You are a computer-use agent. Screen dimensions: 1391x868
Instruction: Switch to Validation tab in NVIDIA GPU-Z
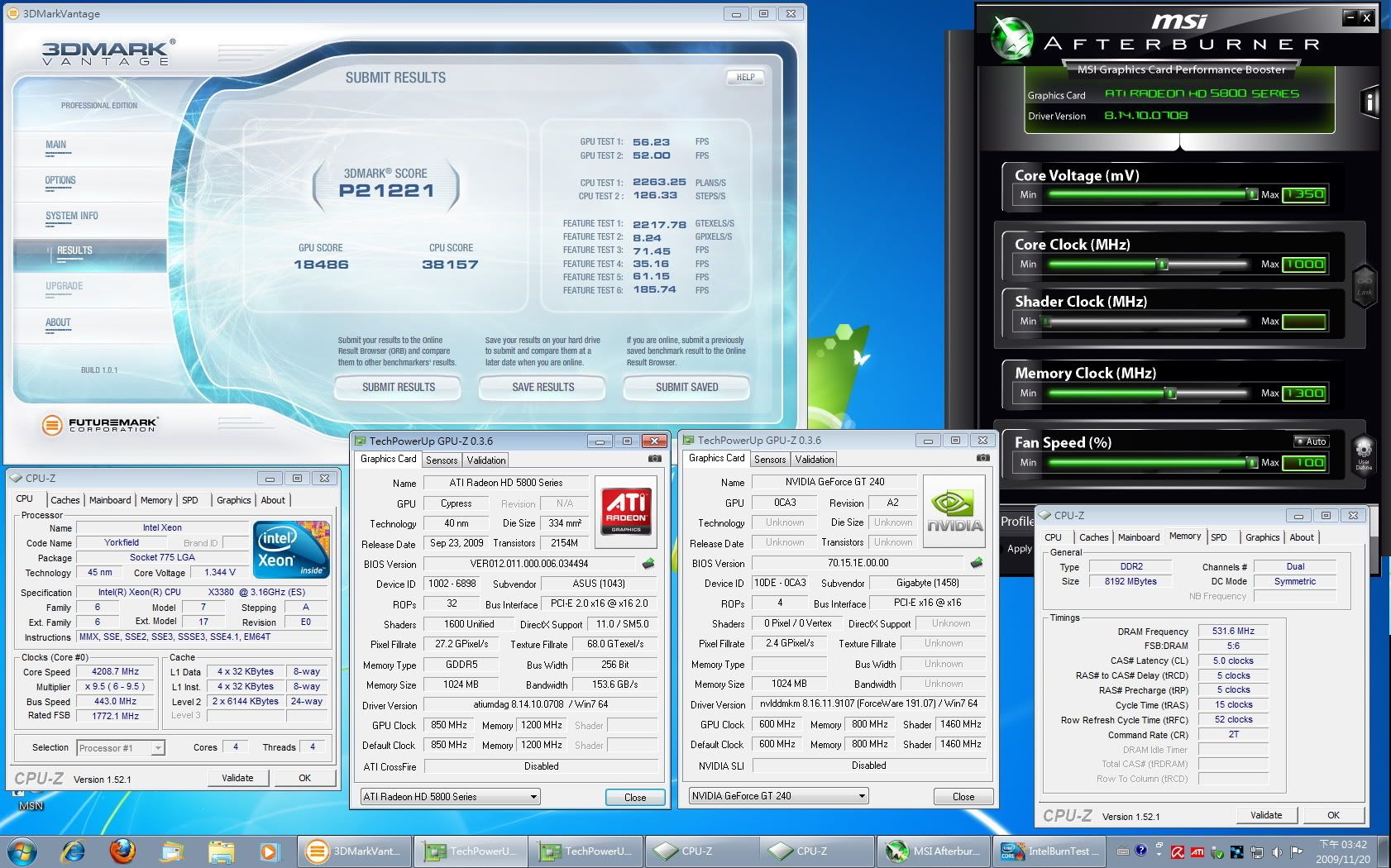click(x=815, y=460)
